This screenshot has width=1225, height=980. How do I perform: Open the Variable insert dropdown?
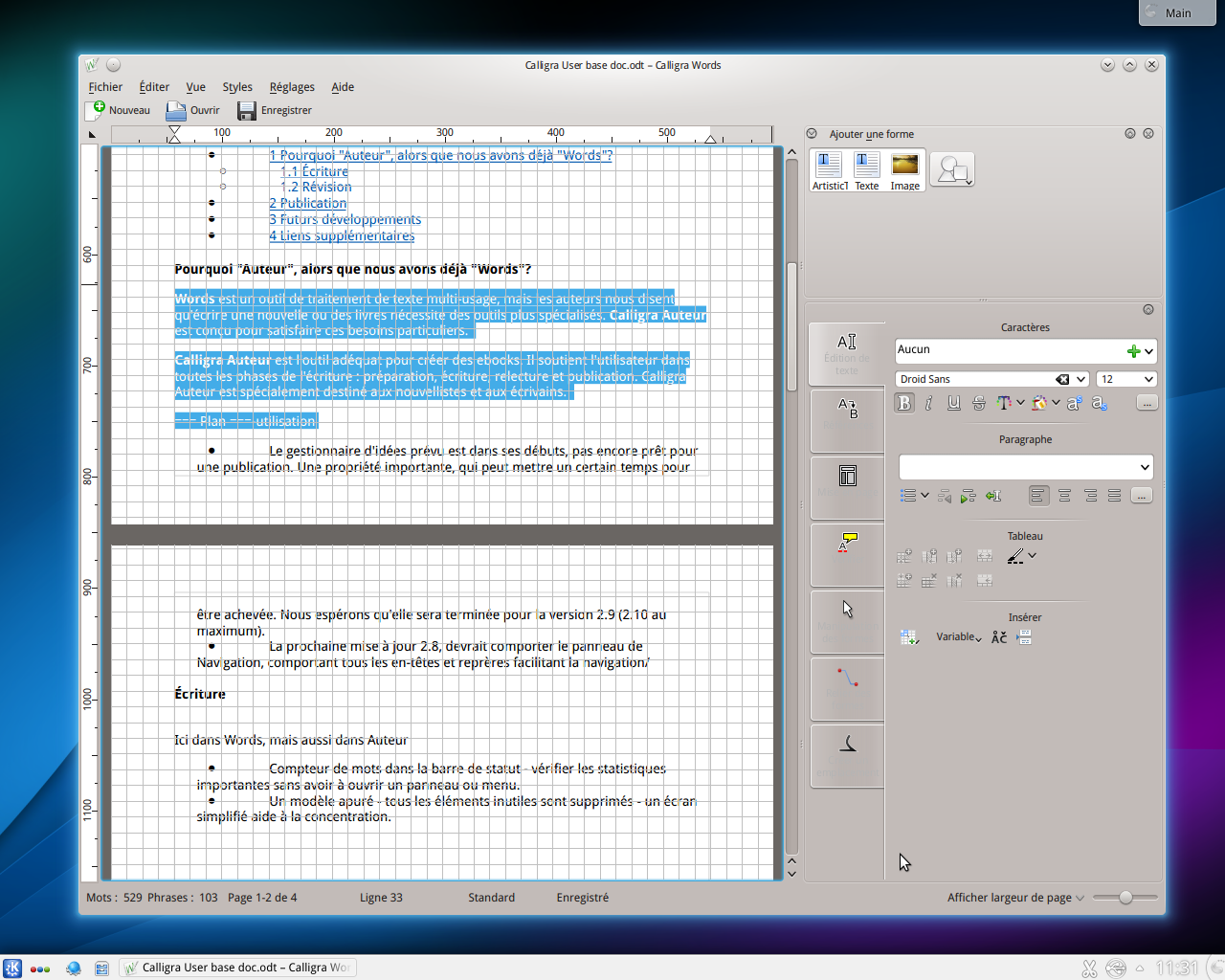click(x=958, y=637)
